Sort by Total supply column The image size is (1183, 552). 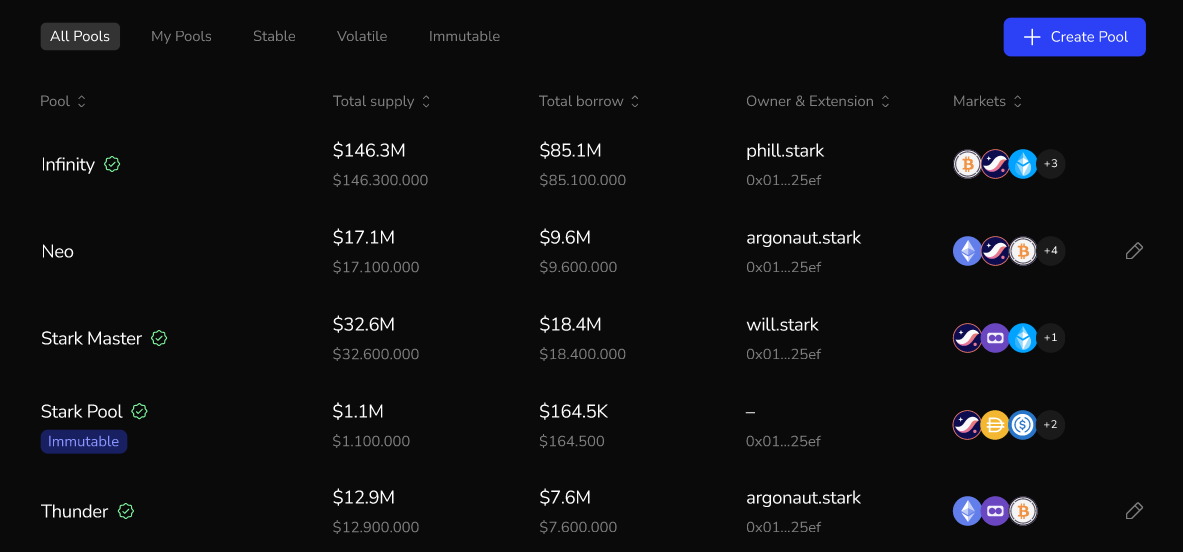click(426, 101)
